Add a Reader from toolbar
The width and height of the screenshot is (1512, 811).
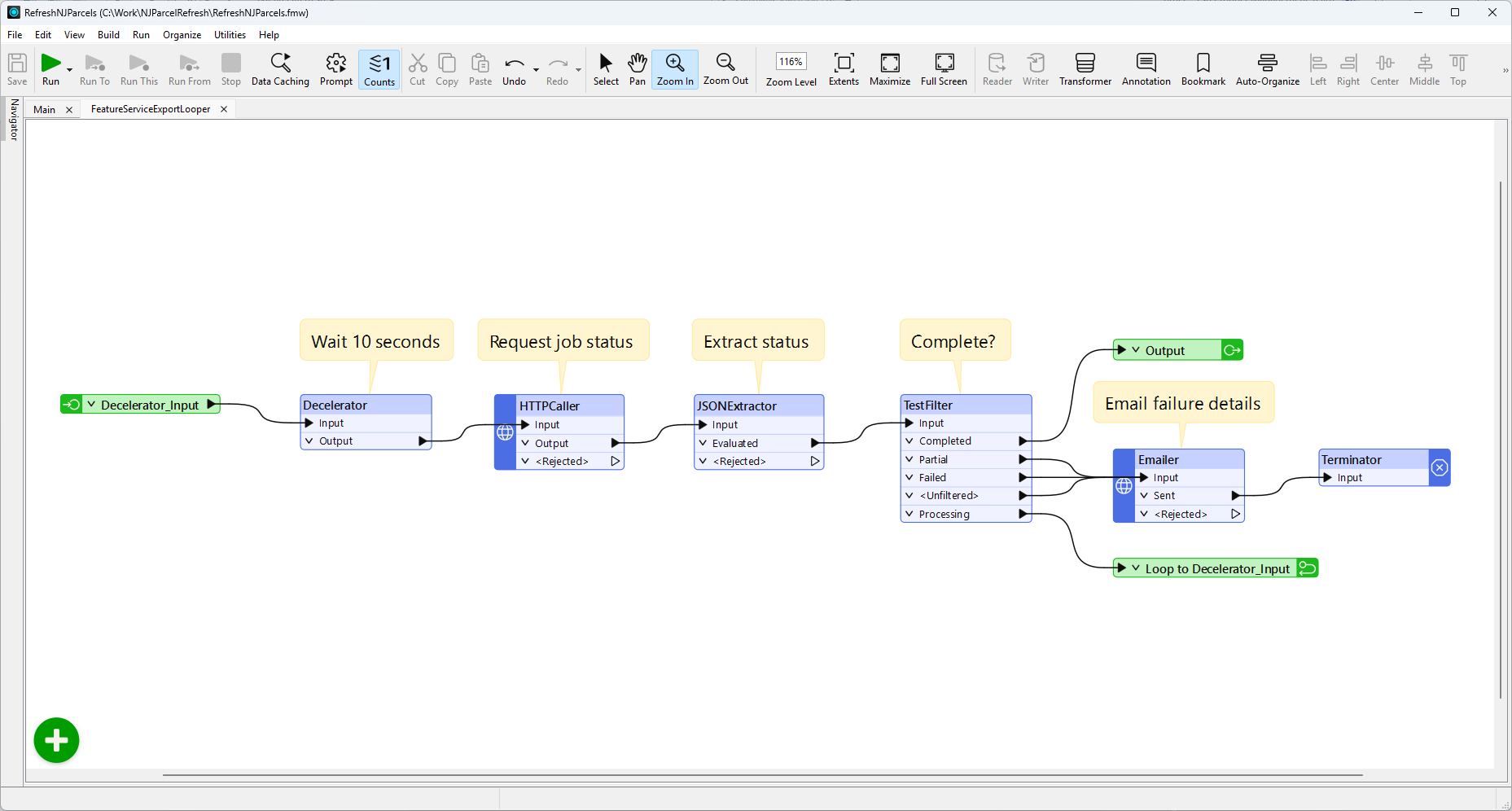997,69
